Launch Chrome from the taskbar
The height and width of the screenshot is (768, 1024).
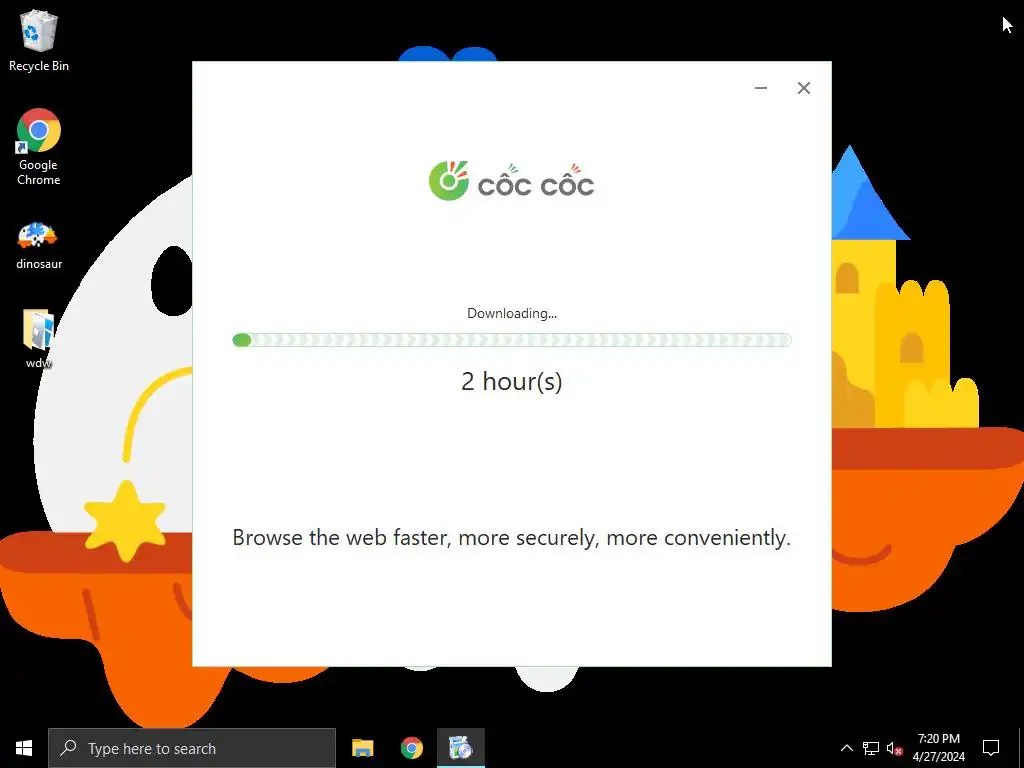[411, 748]
